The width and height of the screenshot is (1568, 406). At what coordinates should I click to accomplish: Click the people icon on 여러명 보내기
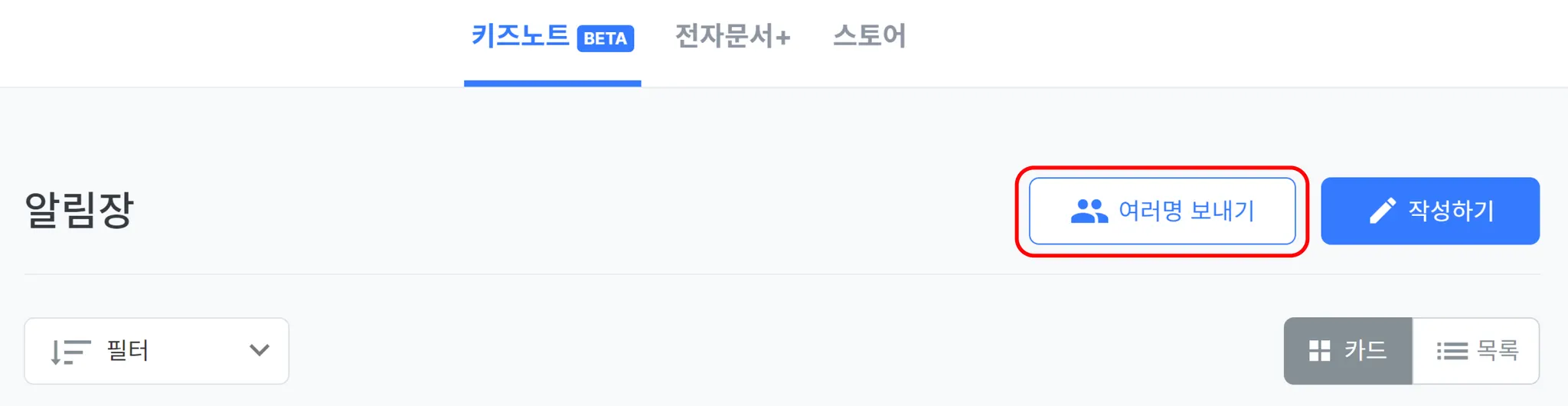pos(1089,211)
